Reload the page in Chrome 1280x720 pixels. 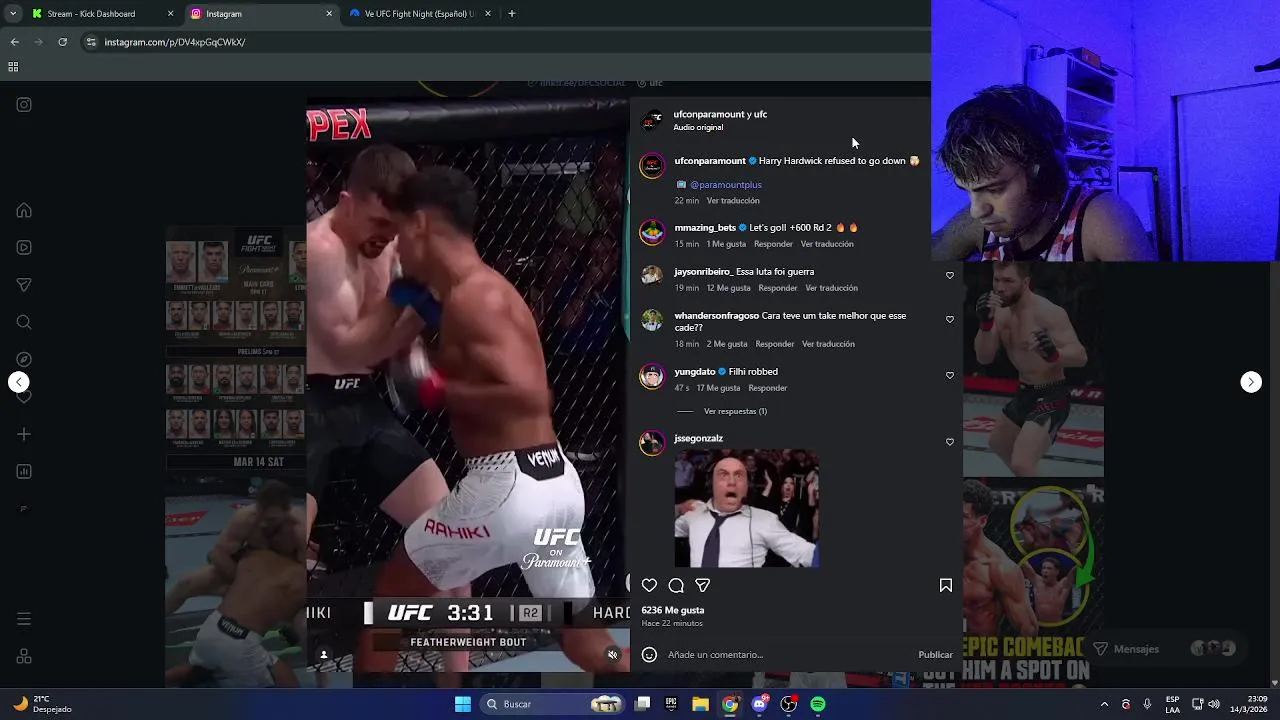(63, 42)
